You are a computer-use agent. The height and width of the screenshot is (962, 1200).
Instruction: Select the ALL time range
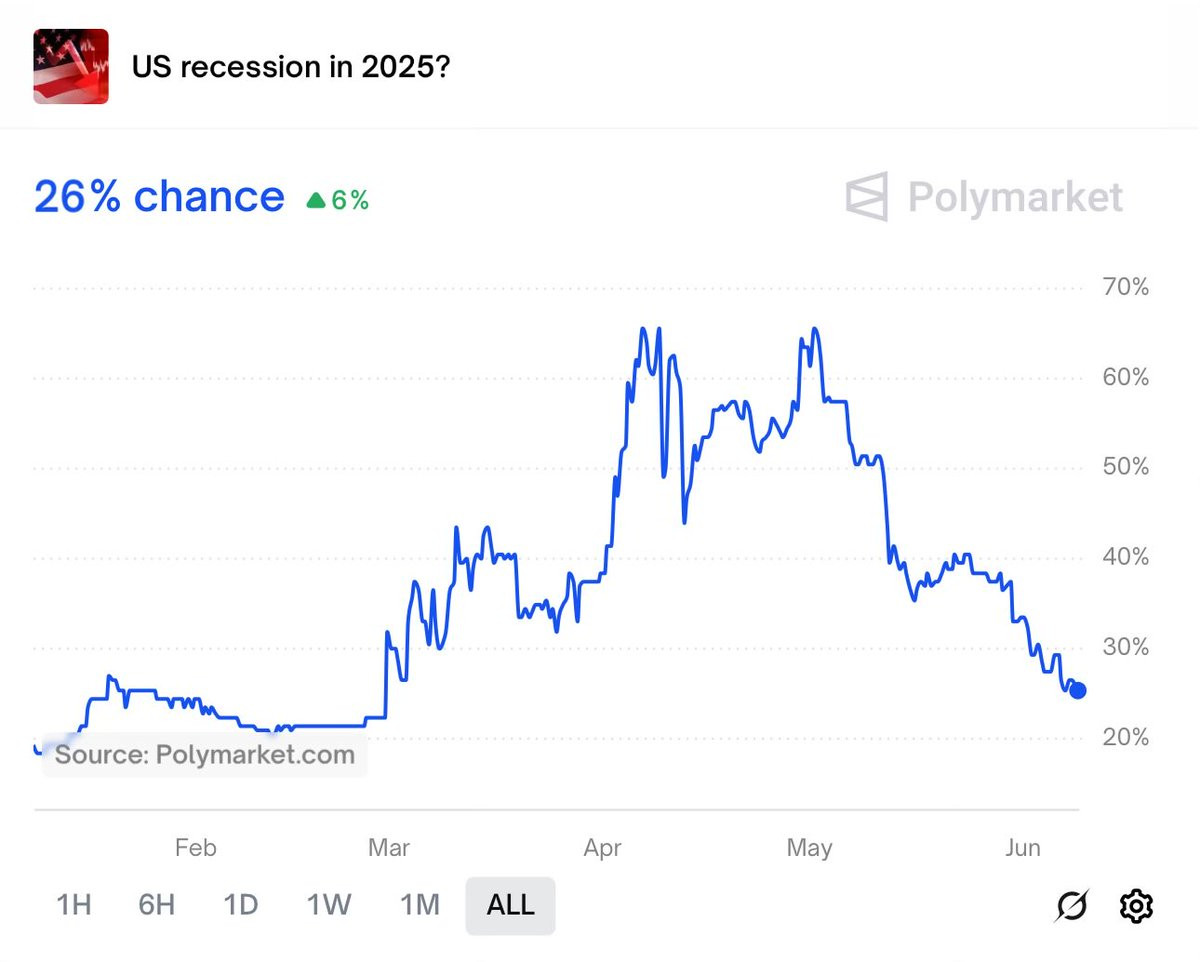510,905
